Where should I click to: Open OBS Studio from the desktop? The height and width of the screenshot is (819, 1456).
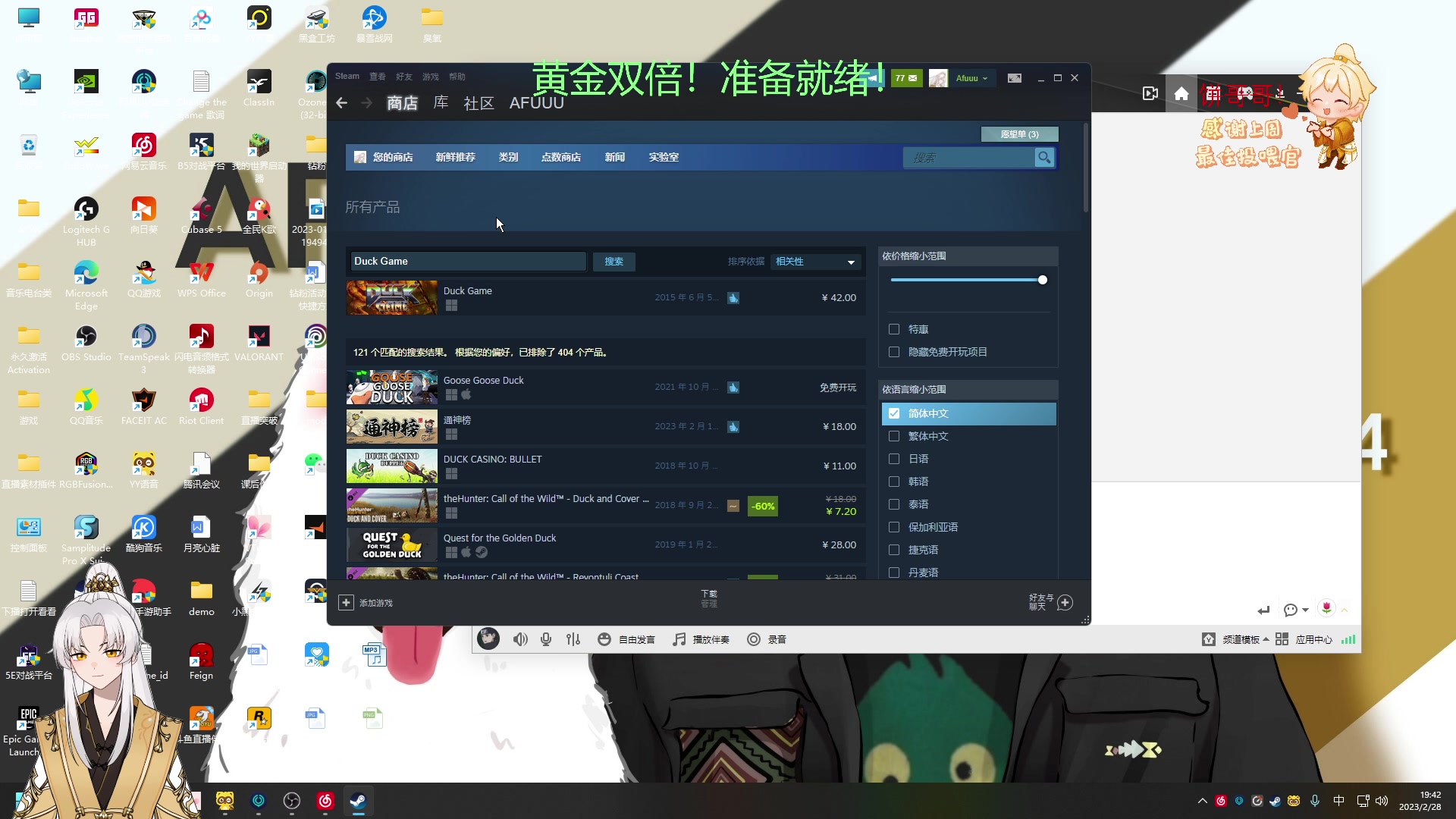click(x=86, y=343)
